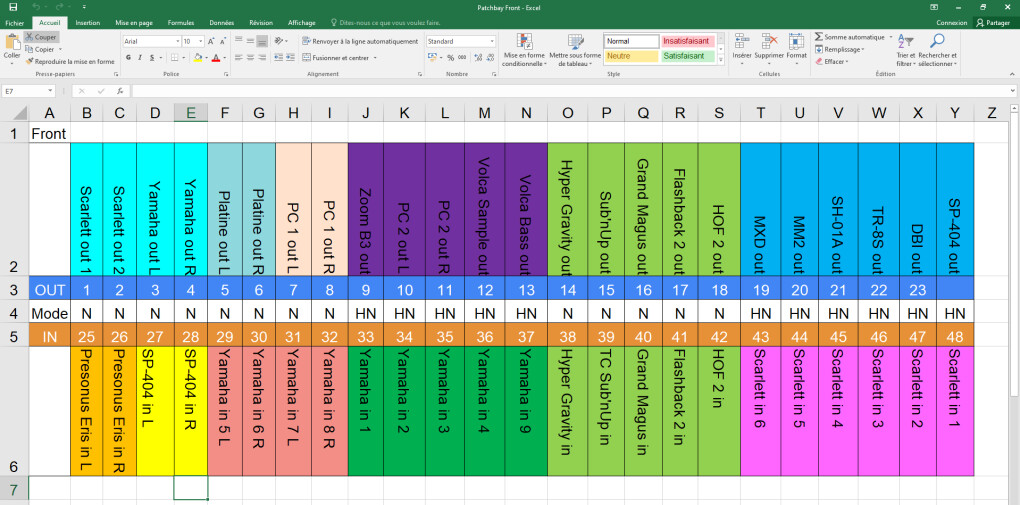The width and height of the screenshot is (1020, 505).
Task: Click the Save icon in the quick access toolbar
Action: (12, 7)
